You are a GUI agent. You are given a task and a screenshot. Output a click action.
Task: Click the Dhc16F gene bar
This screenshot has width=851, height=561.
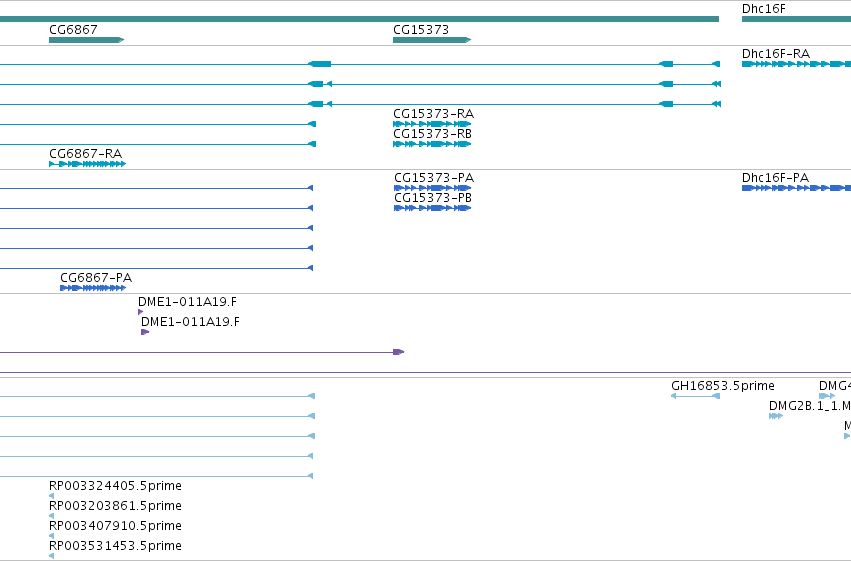coord(796,19)
